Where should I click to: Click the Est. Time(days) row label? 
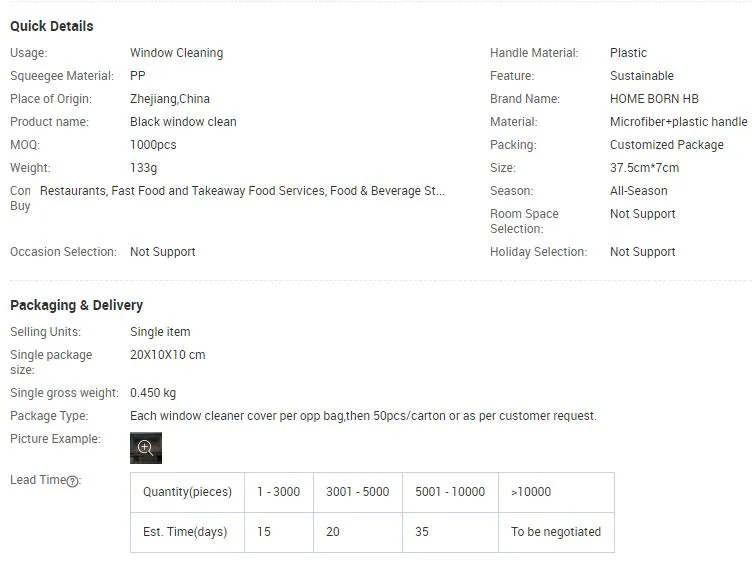[x=185, y=532]
